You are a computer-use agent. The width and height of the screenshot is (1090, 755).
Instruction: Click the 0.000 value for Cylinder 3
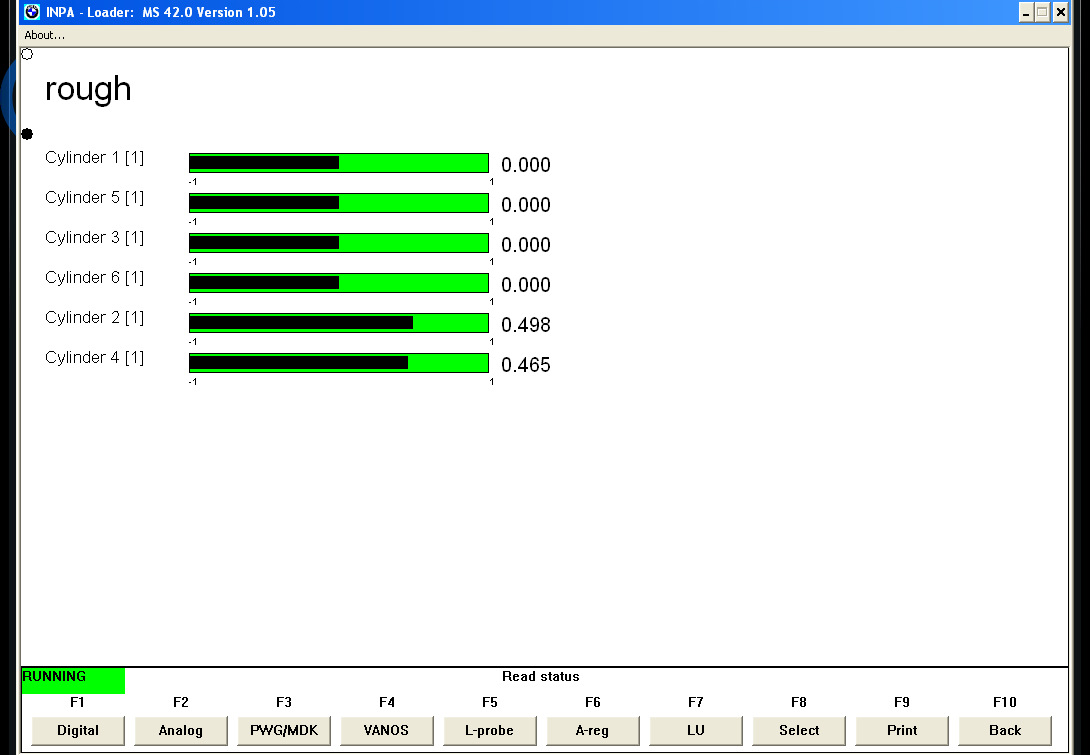[x=526, y=245]
